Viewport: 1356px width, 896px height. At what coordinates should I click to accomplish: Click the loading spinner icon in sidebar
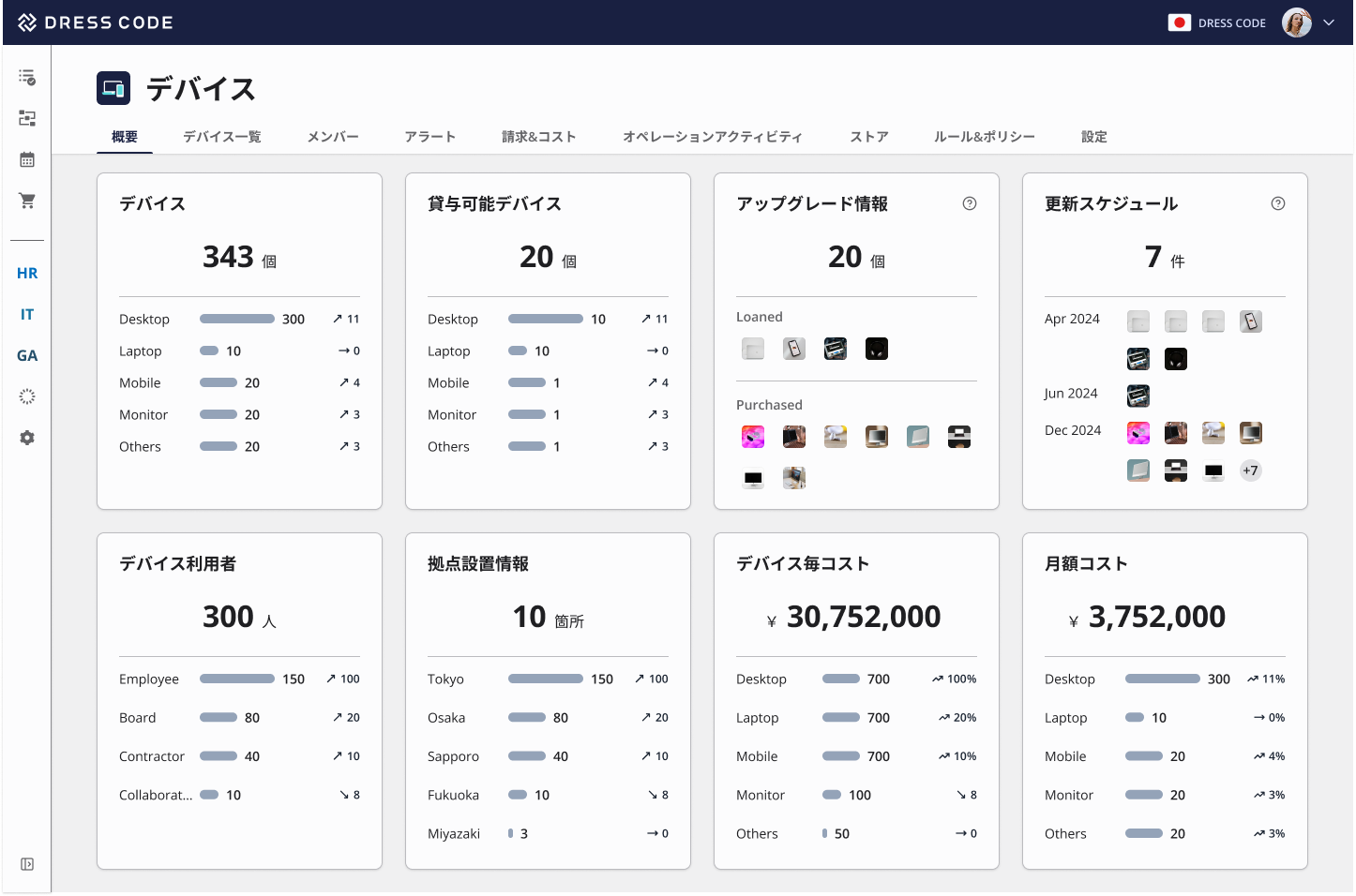click(x=27, y=396)
